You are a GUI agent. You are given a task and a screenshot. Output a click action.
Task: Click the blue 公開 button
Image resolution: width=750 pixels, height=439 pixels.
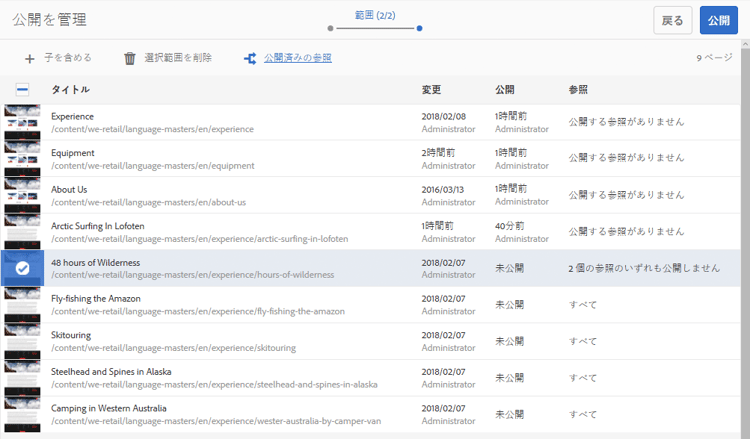[x=718, y=20]
